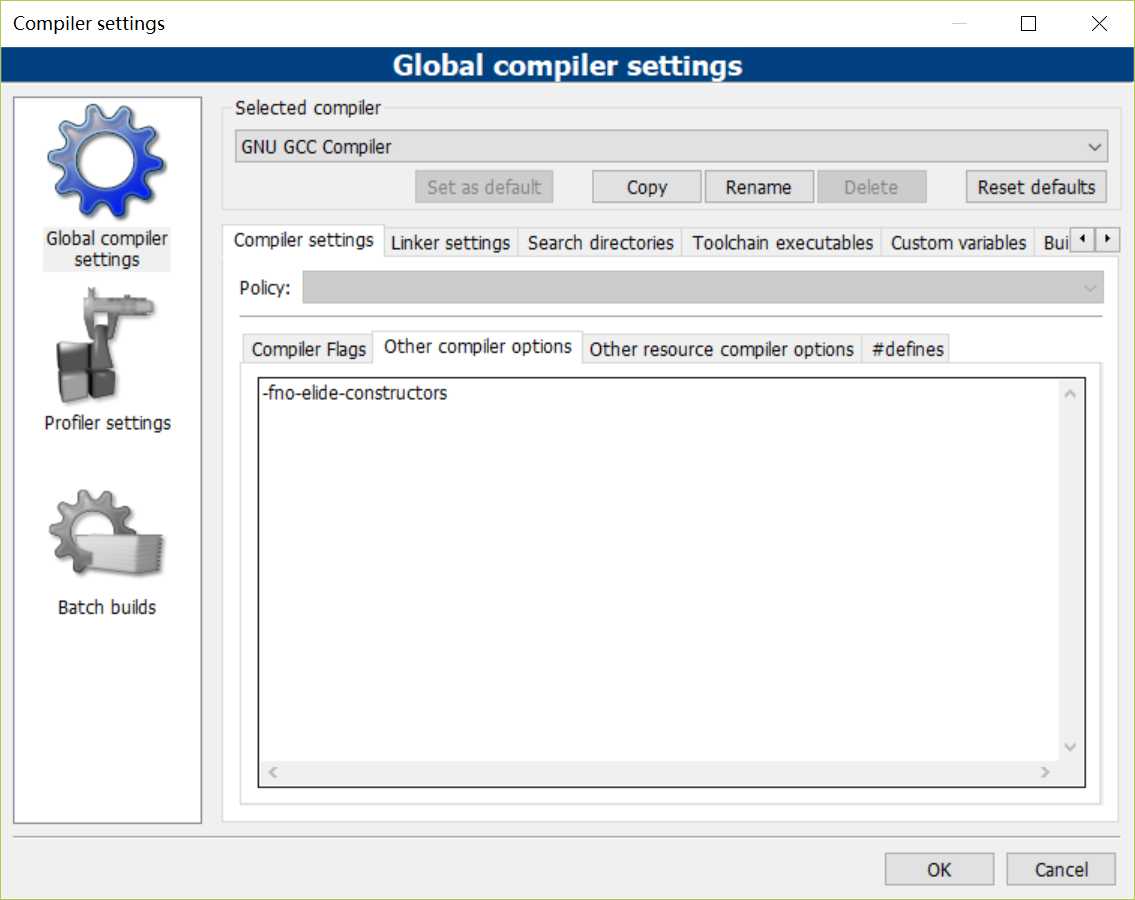
Task: Select the partially visible Bui tab
Action: click(x=1054, y=243)
